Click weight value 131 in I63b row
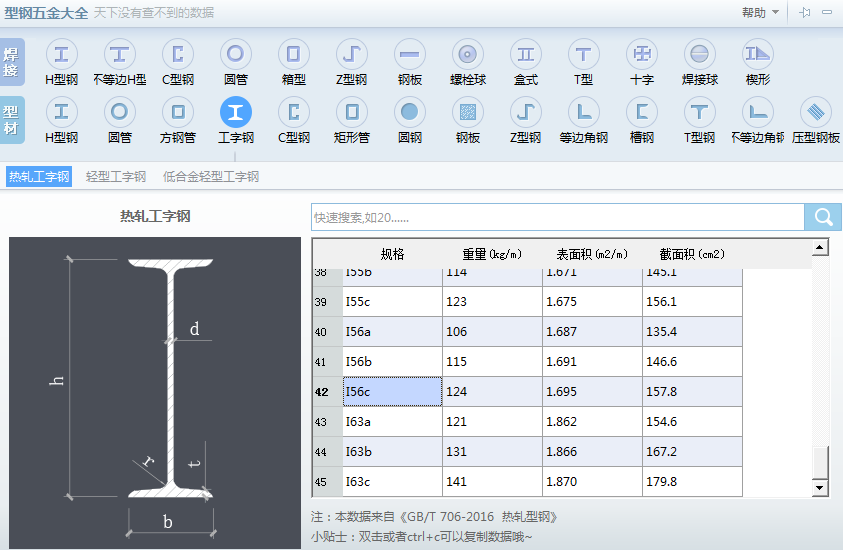The height and width of the screenshot is (550, 843). point(492,452)
